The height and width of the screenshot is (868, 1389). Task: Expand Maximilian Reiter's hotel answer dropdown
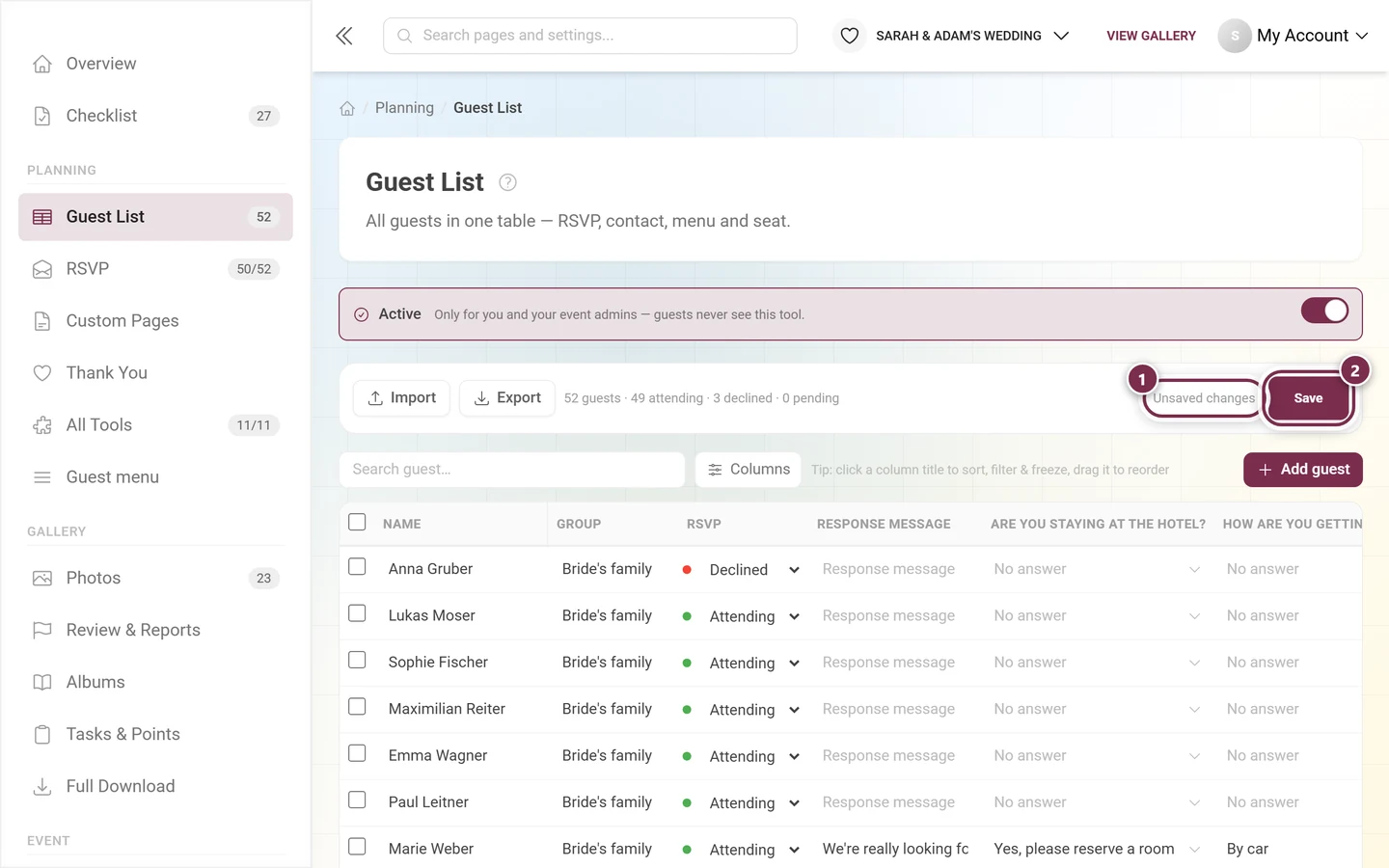[x=1098, y=709]
